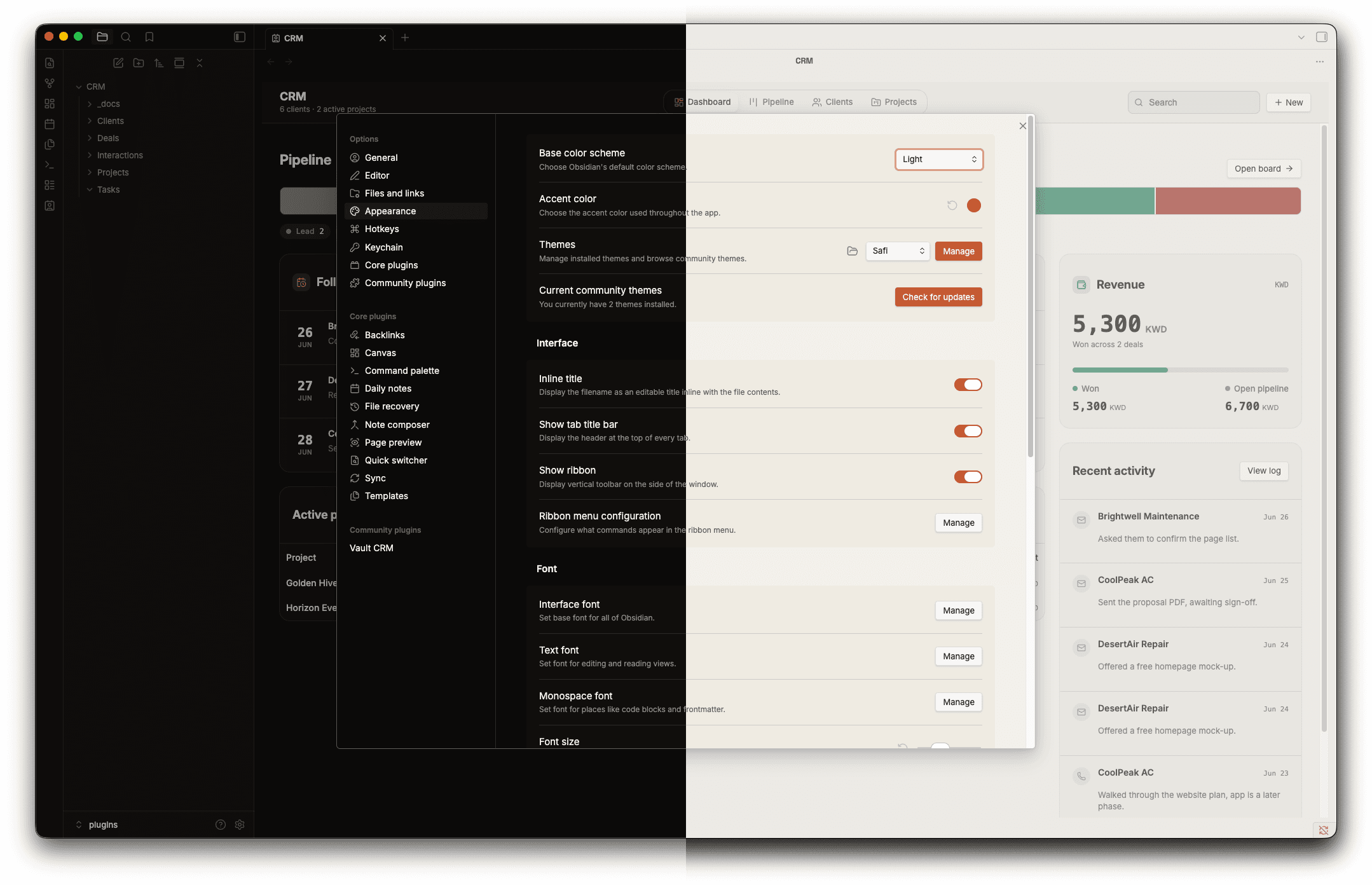Create a new note icon

[118, 63]
